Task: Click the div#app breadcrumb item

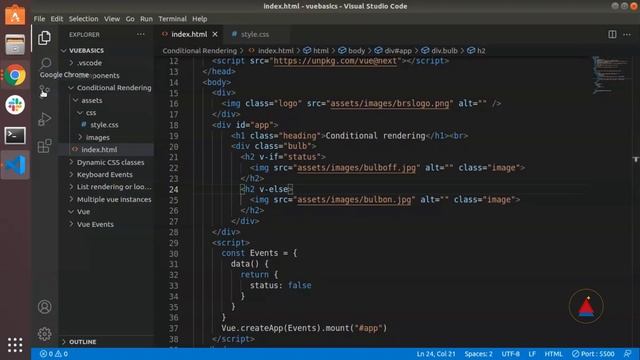Action: [x=393, y=51]
